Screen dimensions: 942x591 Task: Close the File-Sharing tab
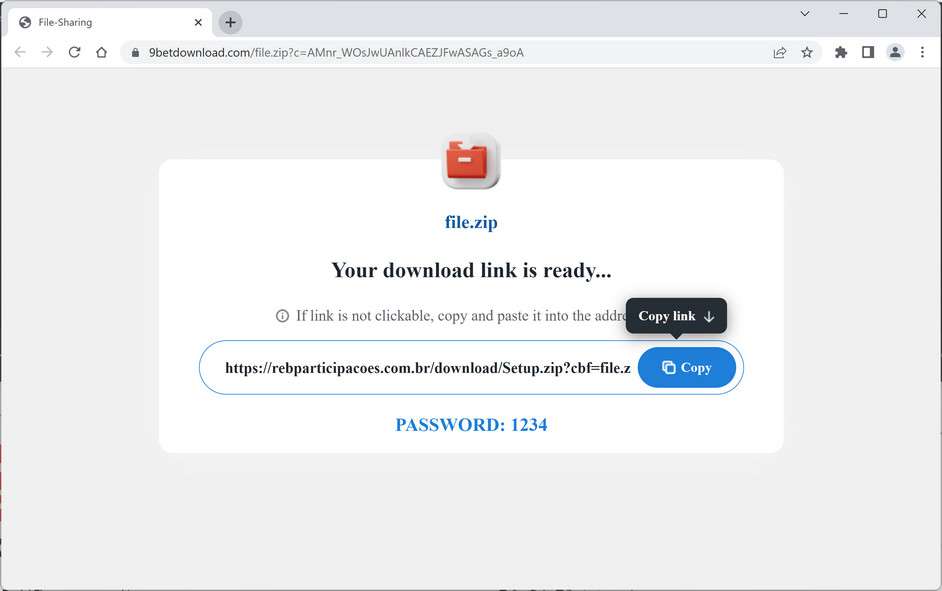pos(198,22)
